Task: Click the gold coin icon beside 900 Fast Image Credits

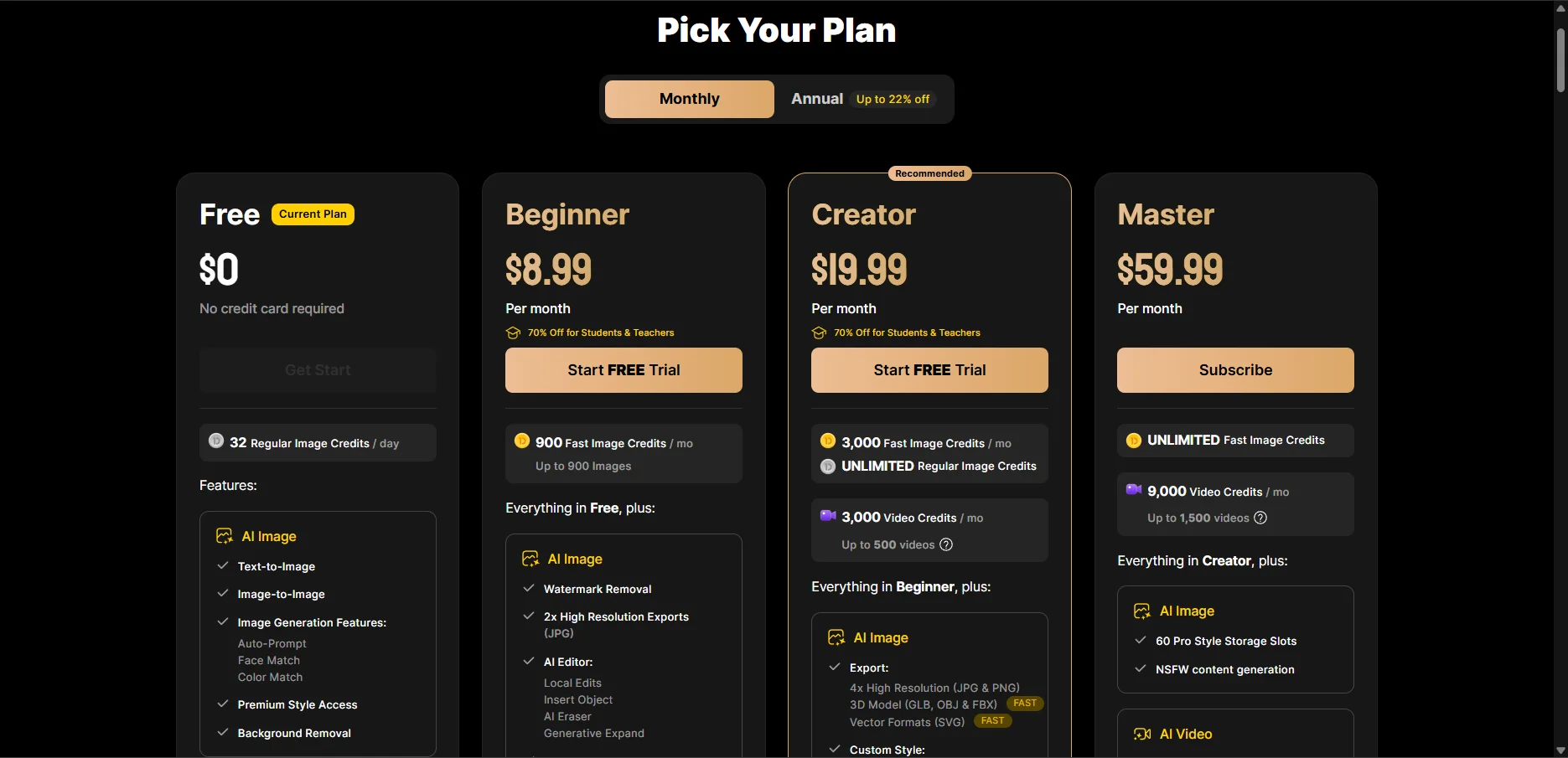Action: pyautogui.click(x=521, y=441)
